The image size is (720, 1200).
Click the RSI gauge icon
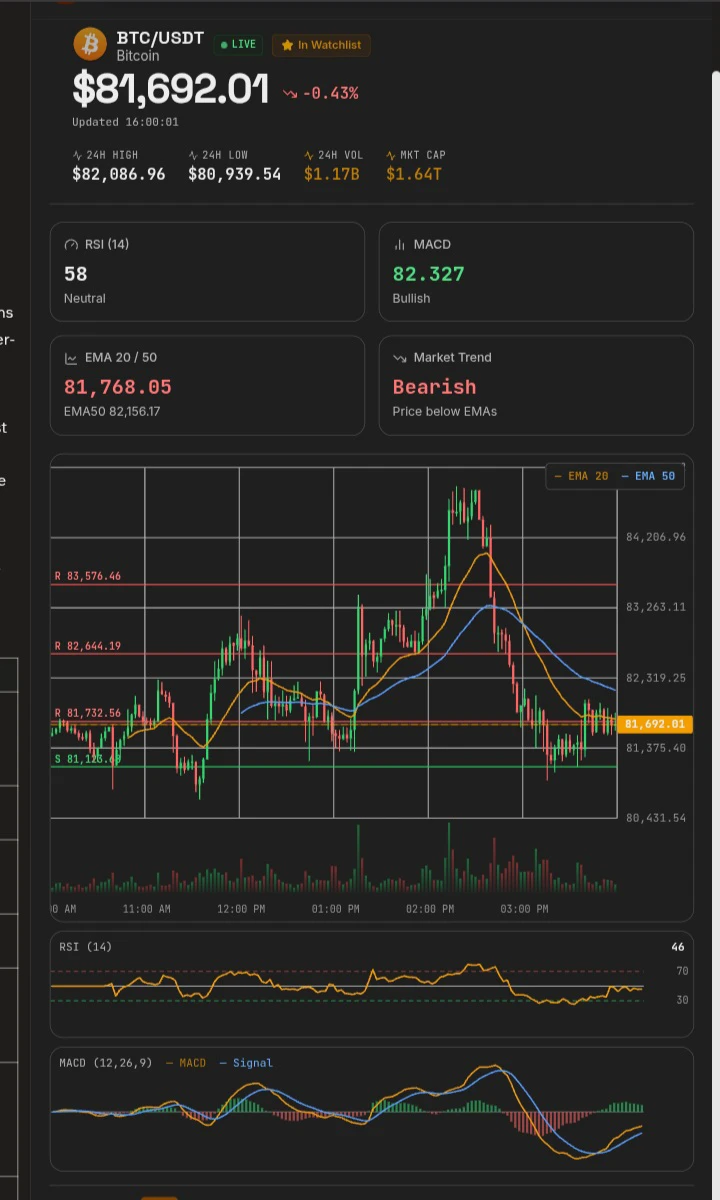pyautogui.click(x=71, y=245)
